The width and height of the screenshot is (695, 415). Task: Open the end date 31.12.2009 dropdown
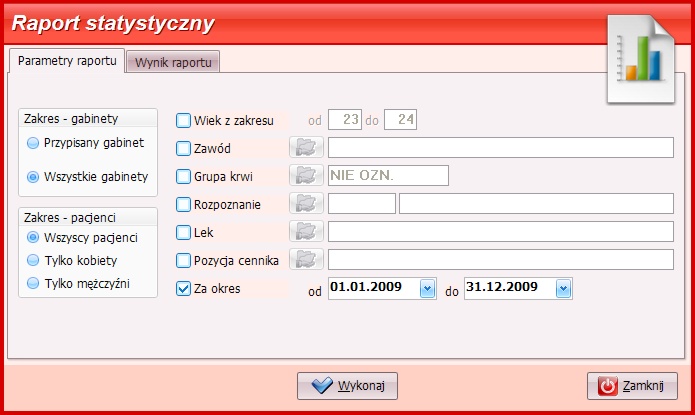click(x=563, y=289)
